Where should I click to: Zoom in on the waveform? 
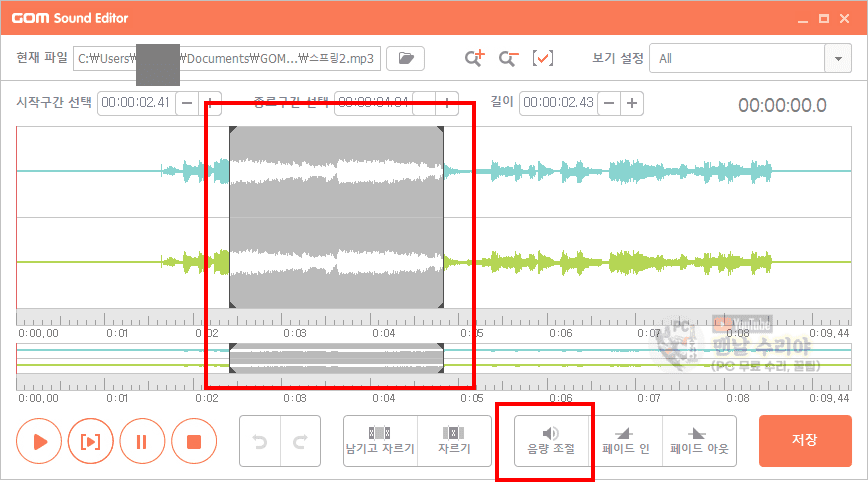(x=474, y=58)
